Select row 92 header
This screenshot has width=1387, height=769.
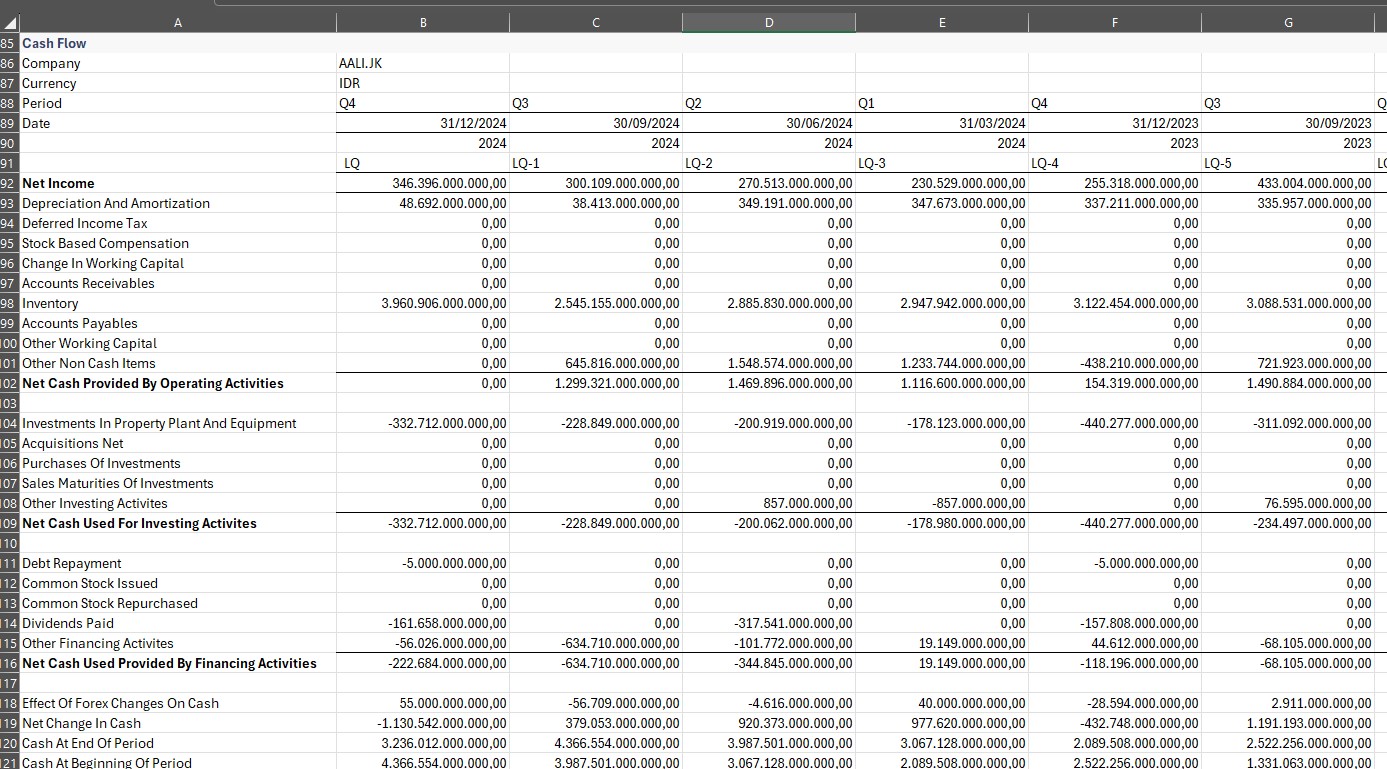(9, 183)
